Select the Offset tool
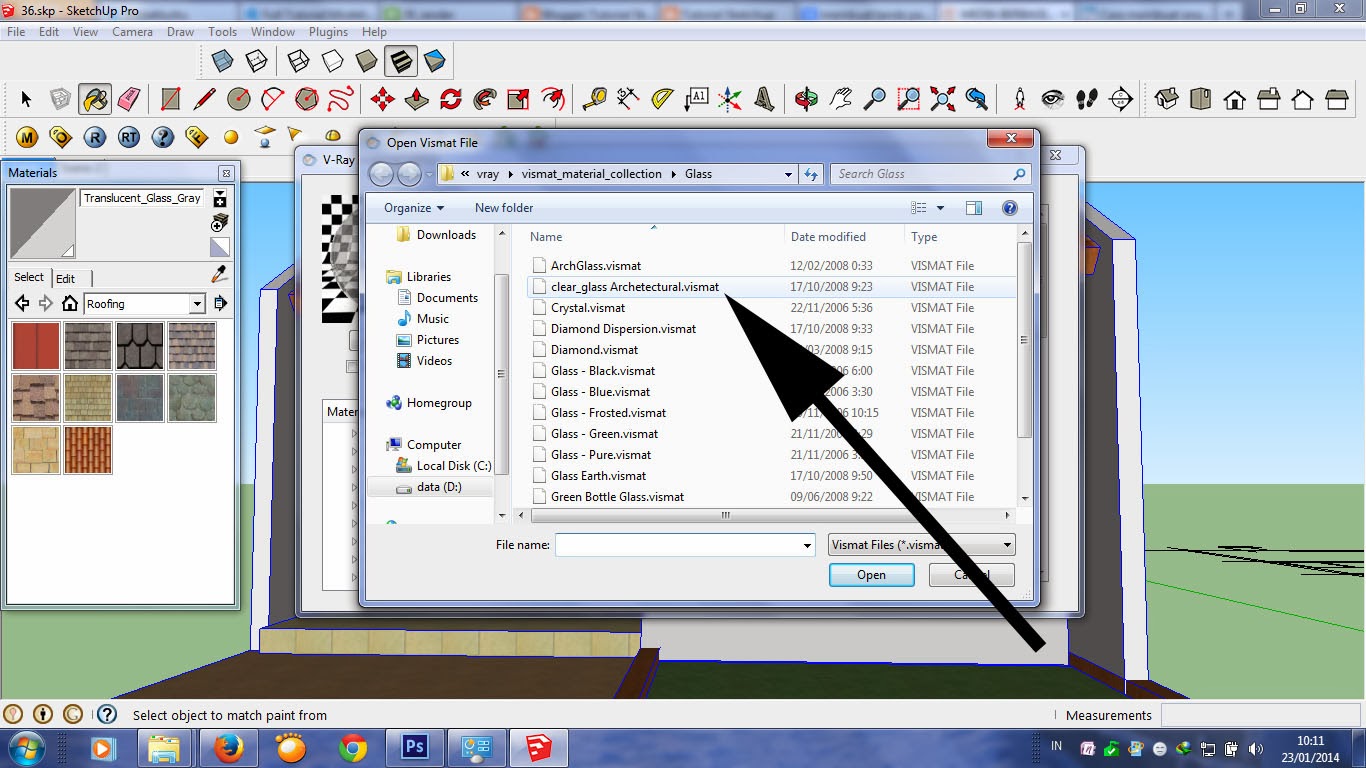The height and width of the screenshot is (768, 1366). (553, 99)
